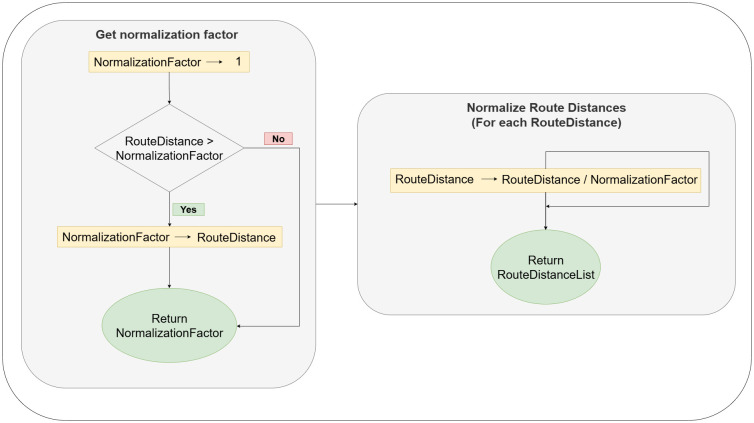Select the 'Get normalization factor' heading
This screenshot has height=423, width=754.
166,35
